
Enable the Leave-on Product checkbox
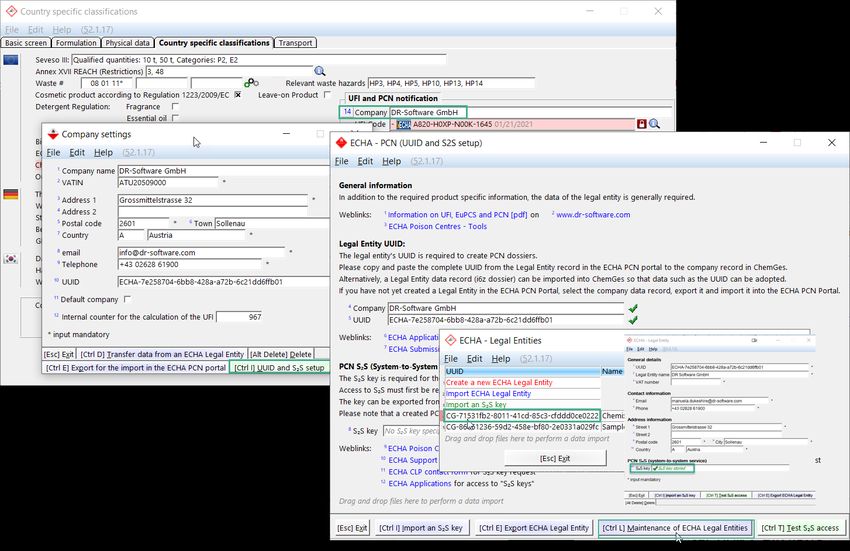click(327, 95)
